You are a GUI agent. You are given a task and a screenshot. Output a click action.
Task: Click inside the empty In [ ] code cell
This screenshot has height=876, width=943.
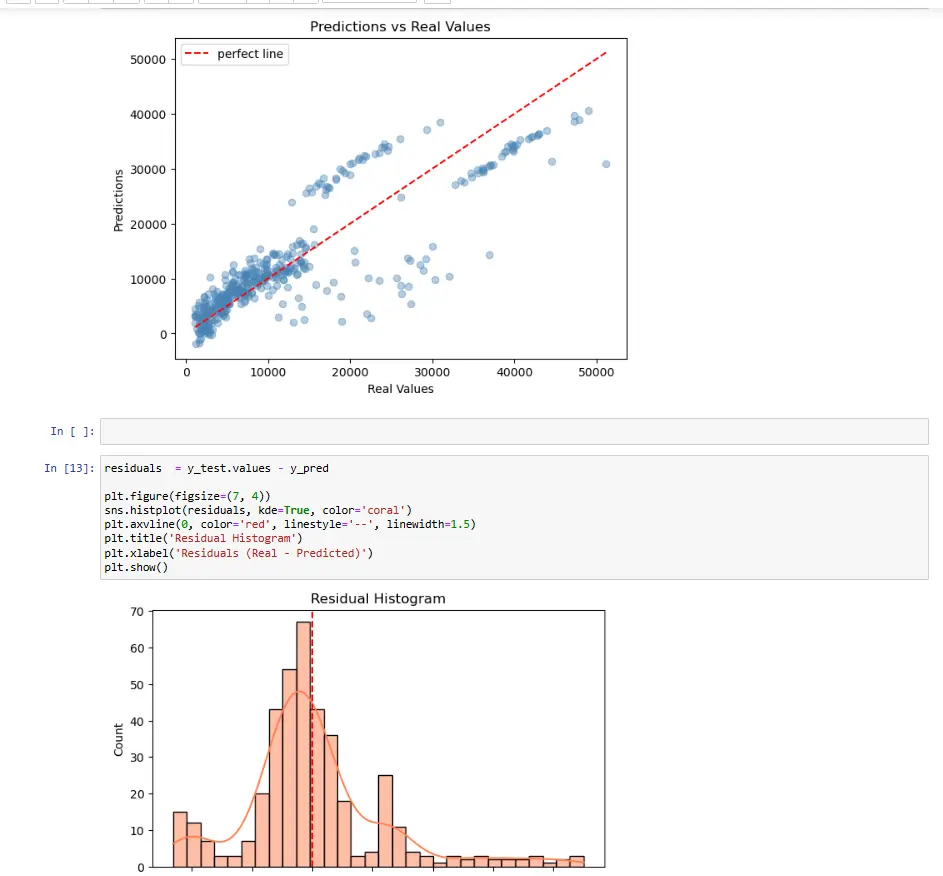(514, 432)
